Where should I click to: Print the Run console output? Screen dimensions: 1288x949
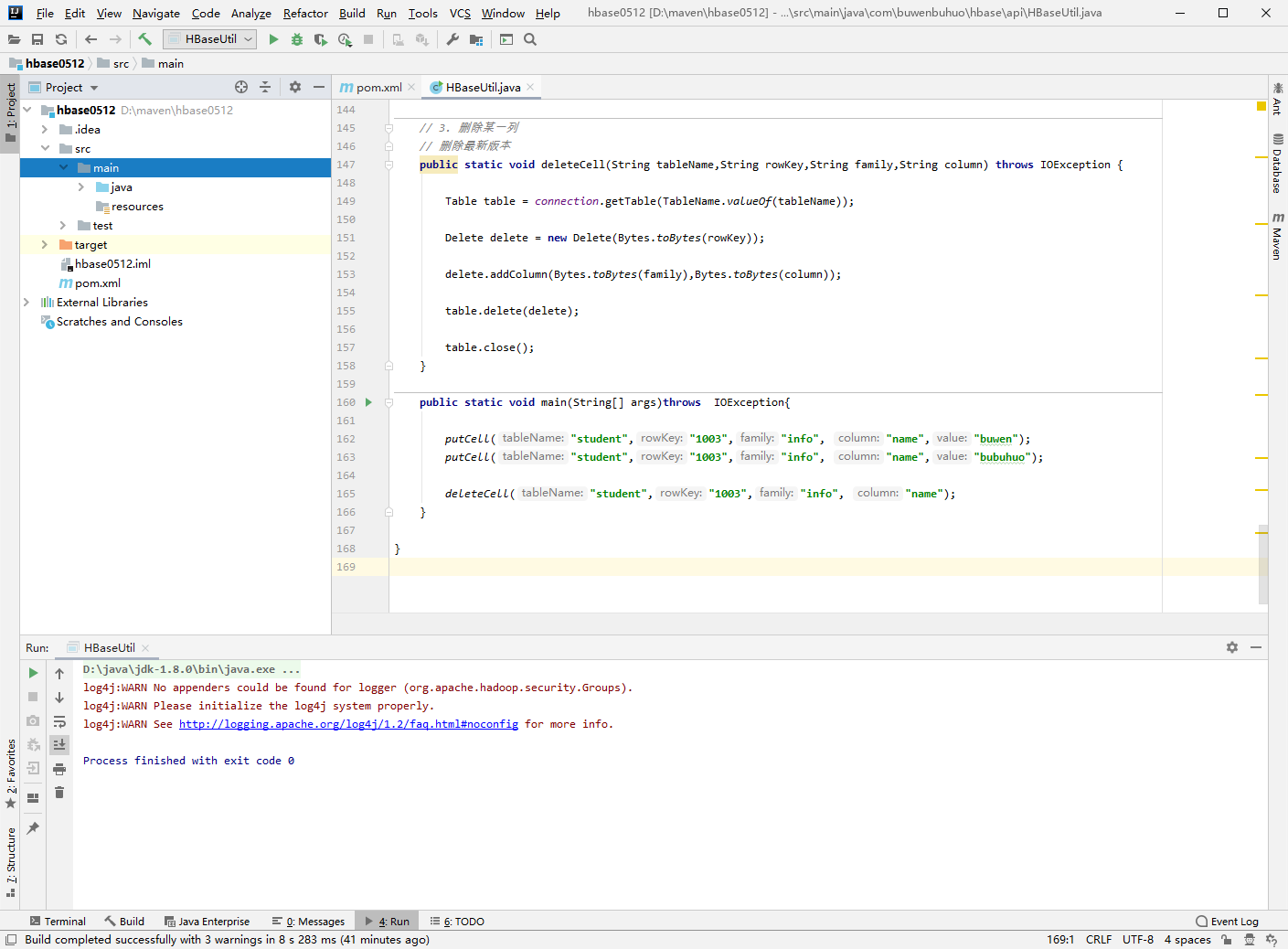[59, 769]
